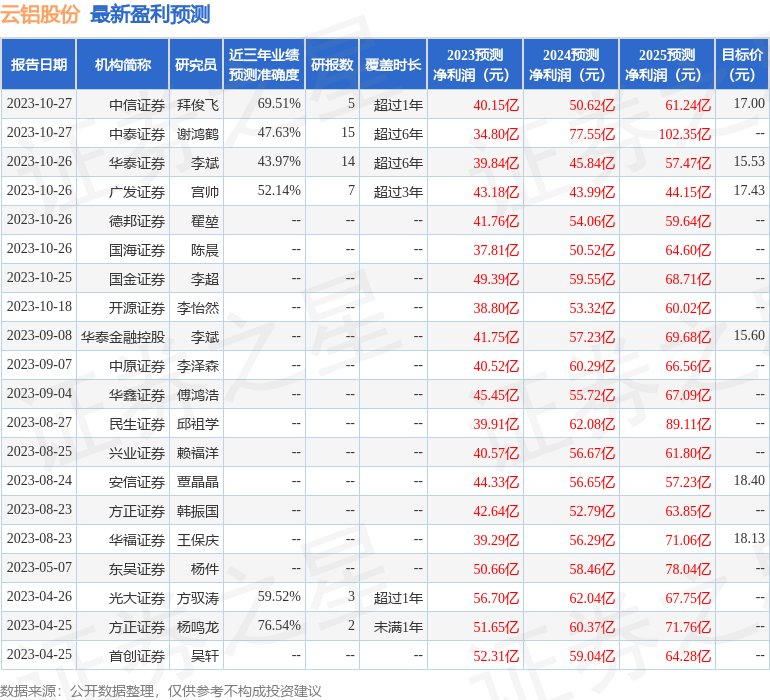Click target price 18.40
Viewport: 770px width, 700px height.
point(749,480)
